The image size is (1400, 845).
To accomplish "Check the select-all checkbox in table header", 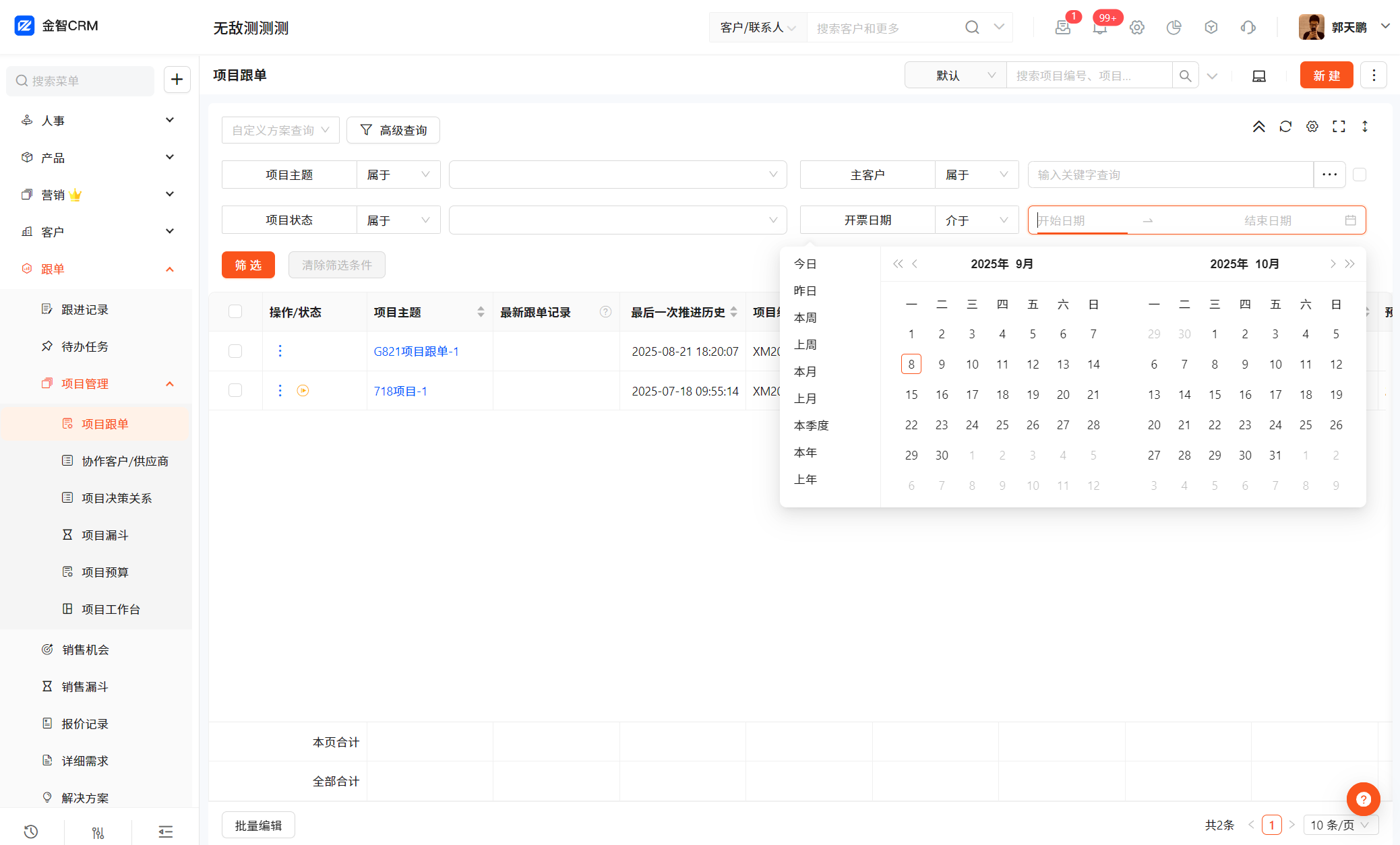I will coord(235,311).
